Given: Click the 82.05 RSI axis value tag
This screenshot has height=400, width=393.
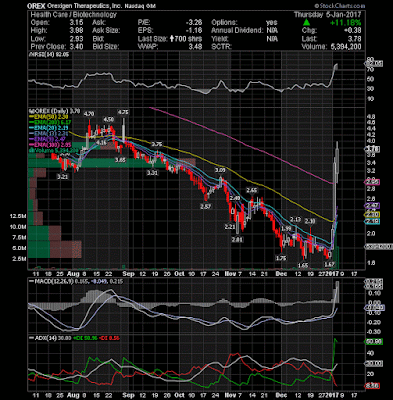Looking at the screenshot, I should (x=374, y=63).
